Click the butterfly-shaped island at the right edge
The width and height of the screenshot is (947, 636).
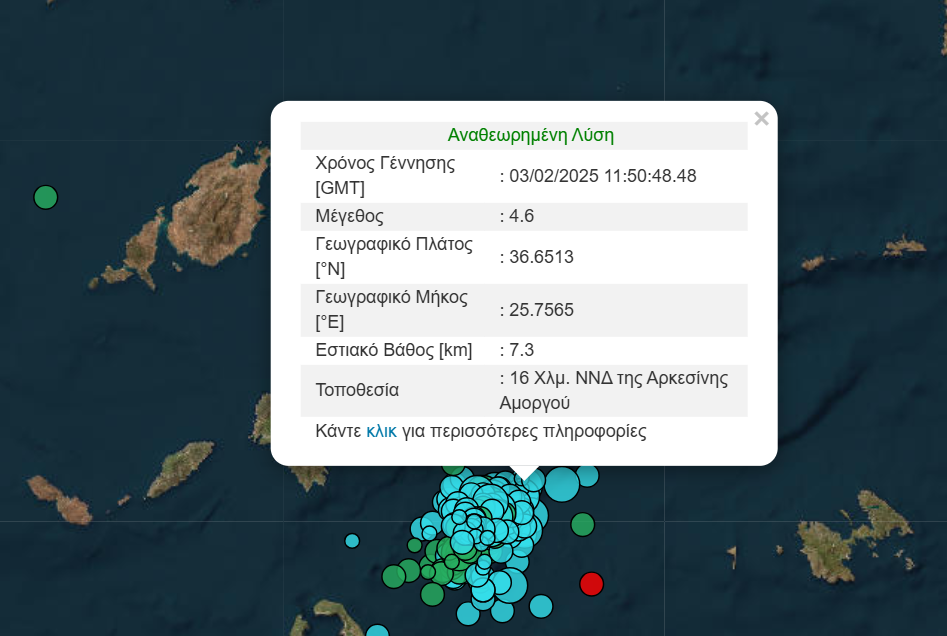pyautogui.click(x=858, y=528)
